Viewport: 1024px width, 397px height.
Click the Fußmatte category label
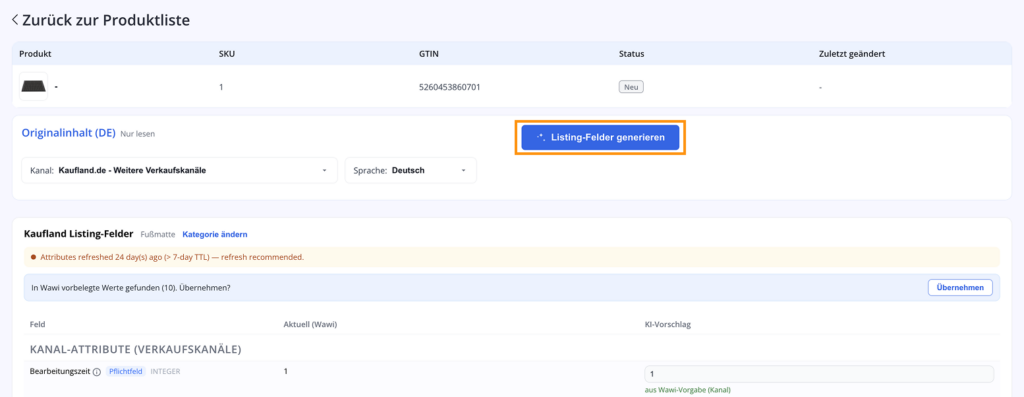pyautogui.click(x=157, y=234)
